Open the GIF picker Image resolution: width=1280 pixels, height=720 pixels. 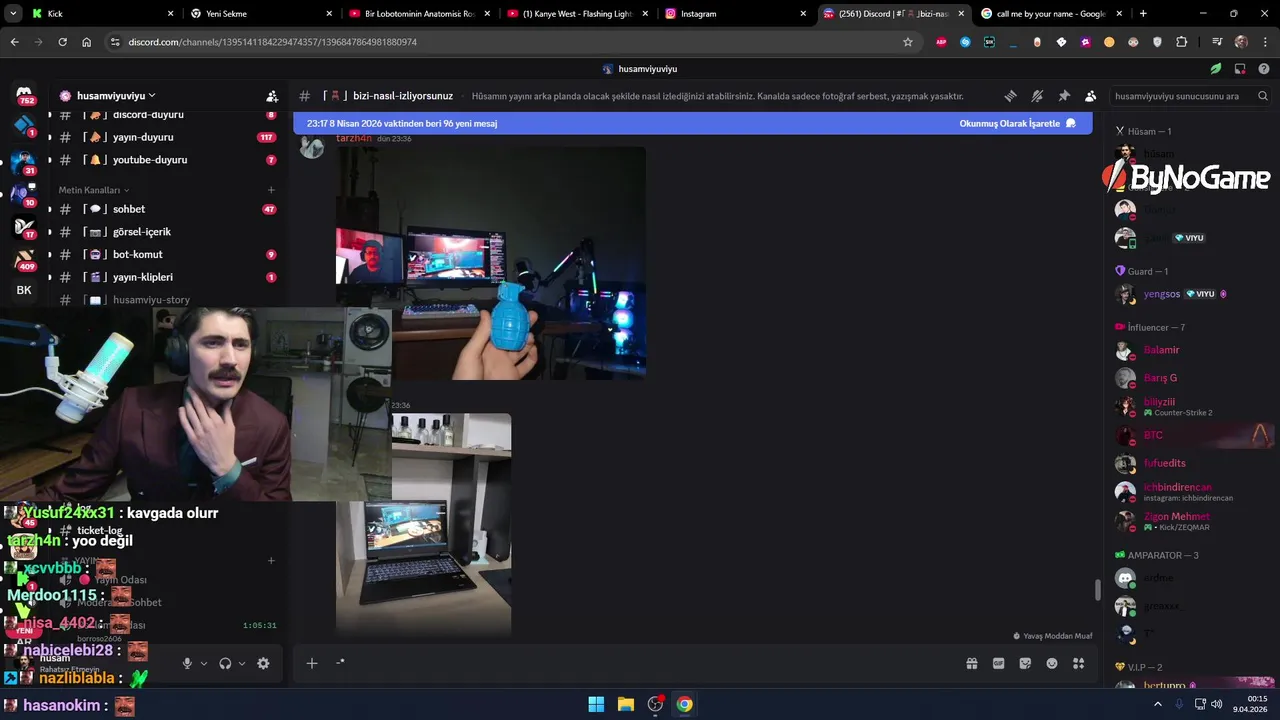998,663
